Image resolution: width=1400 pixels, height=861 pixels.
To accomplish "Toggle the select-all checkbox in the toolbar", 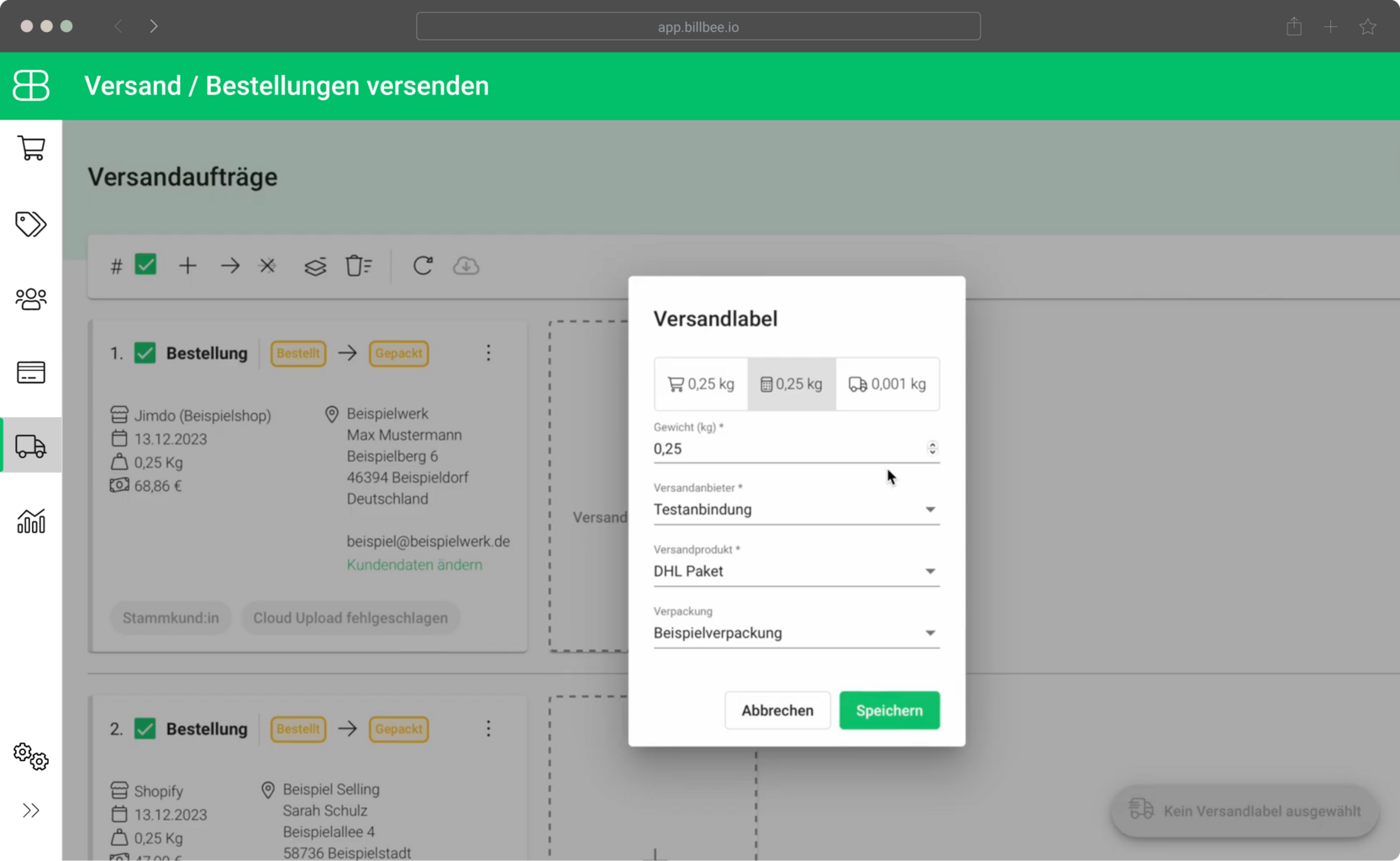I will [145, 265].
